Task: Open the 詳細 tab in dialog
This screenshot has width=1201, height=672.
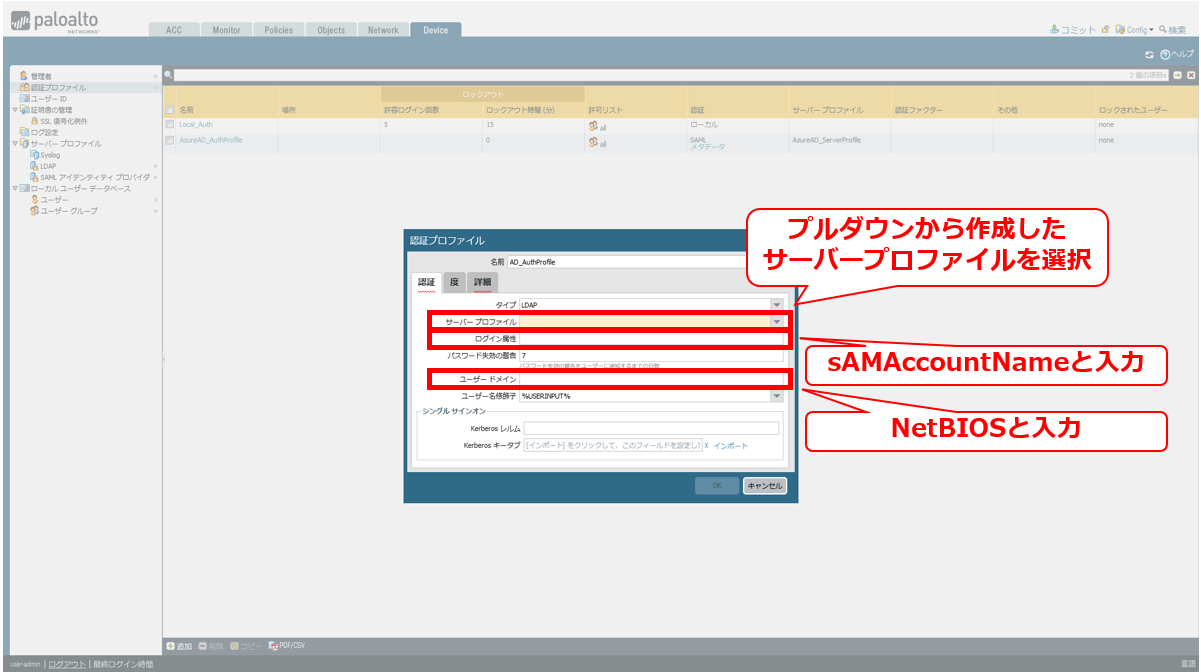Action: [482, 282]
